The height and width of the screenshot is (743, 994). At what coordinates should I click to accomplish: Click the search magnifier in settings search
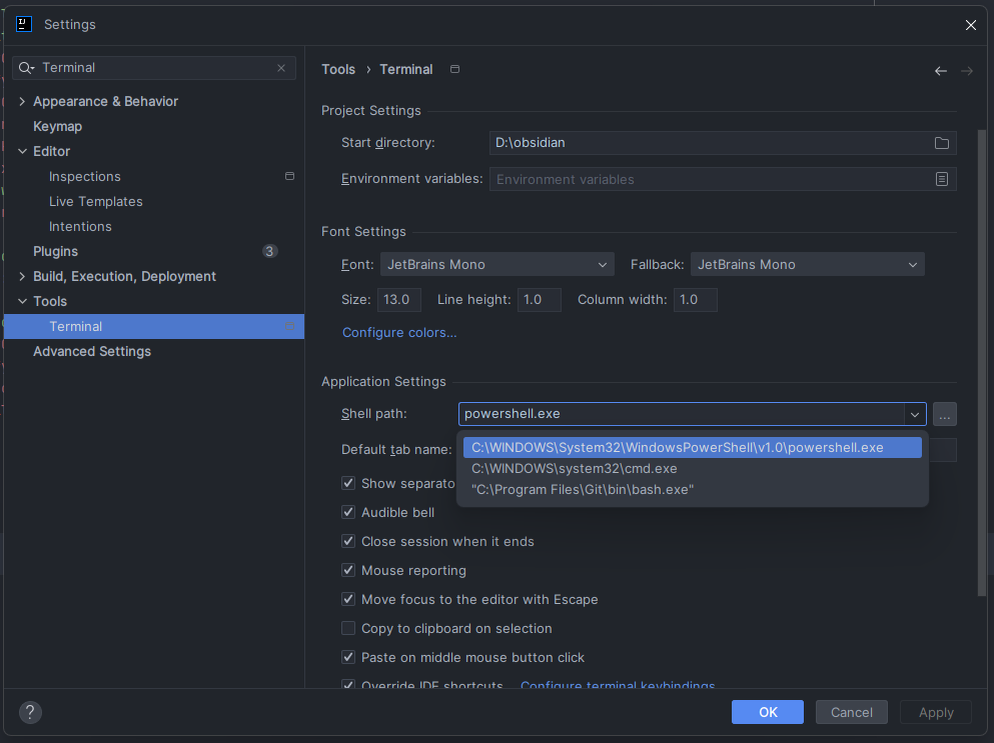tap(24, 67)
